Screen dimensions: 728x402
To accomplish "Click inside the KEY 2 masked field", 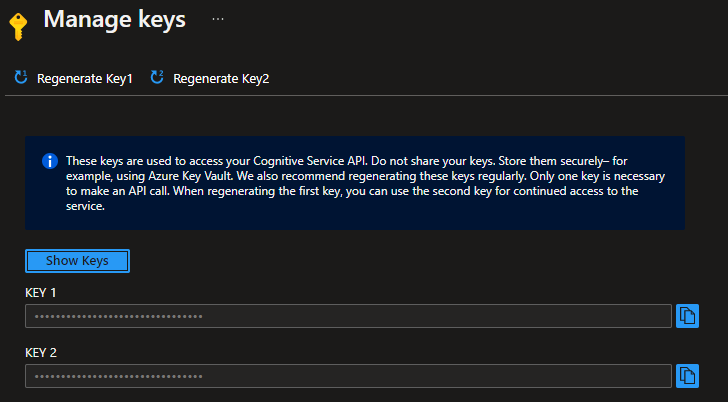I will [400, 376].
